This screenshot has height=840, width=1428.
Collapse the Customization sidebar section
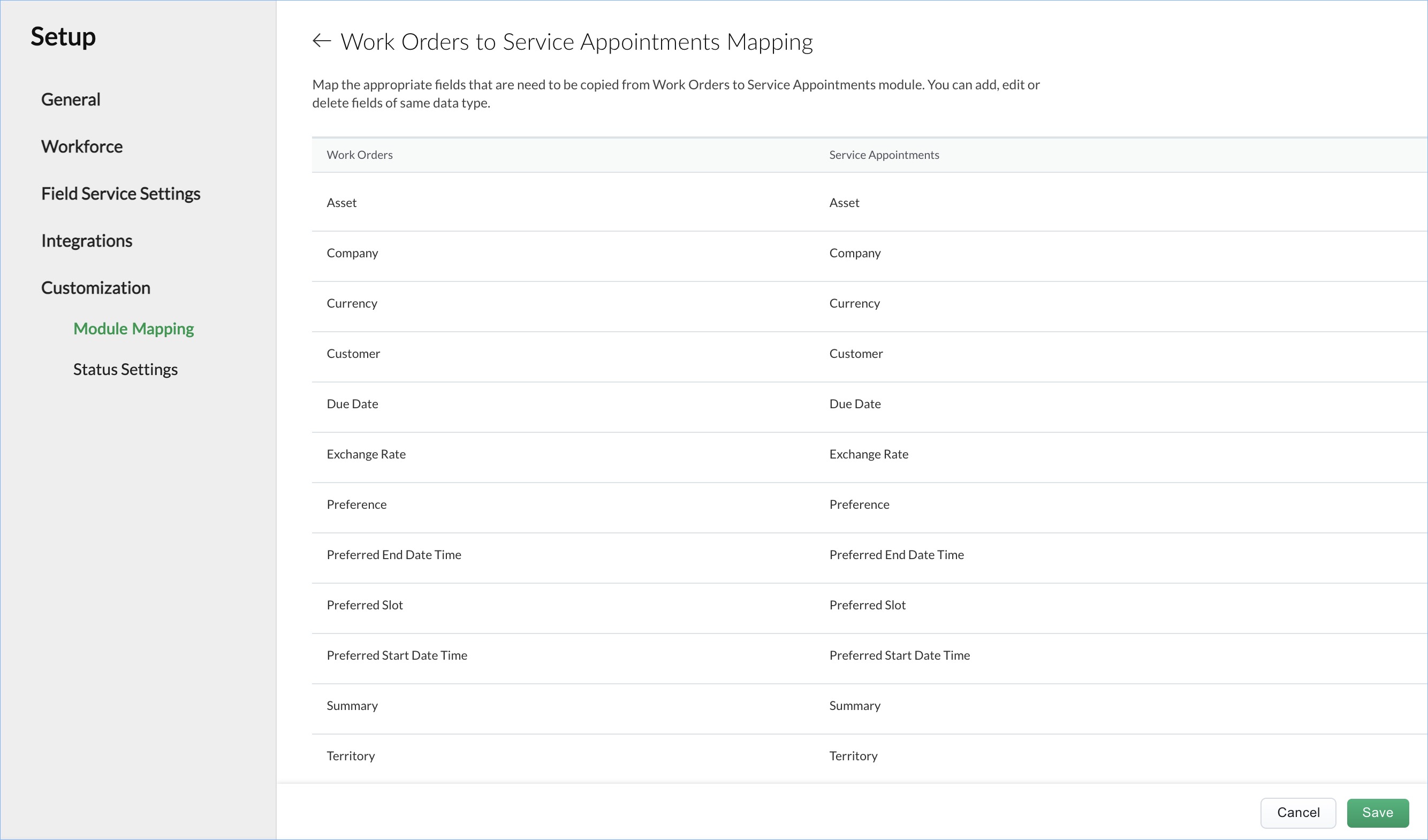click(96, 288)
